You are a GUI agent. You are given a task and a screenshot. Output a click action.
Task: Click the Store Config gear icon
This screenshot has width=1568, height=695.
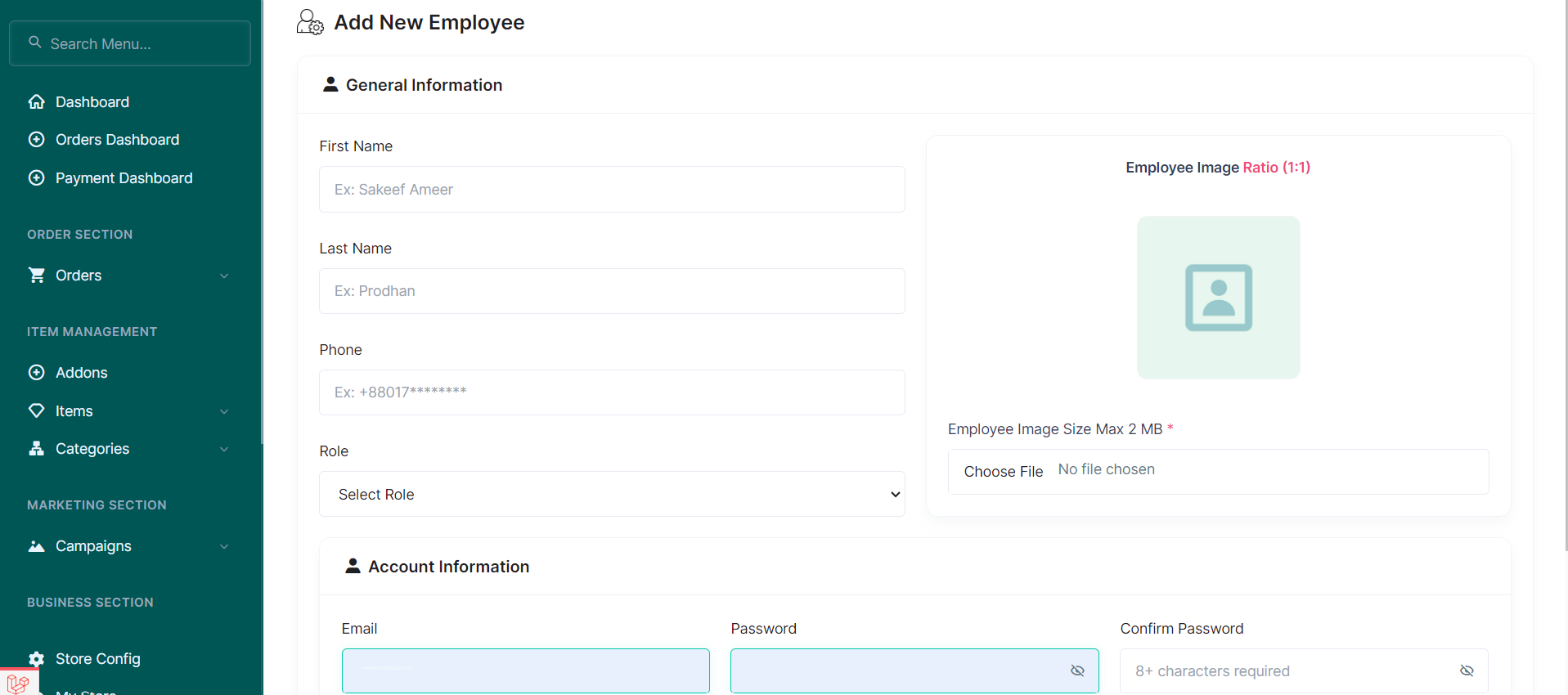pos(36,659)
